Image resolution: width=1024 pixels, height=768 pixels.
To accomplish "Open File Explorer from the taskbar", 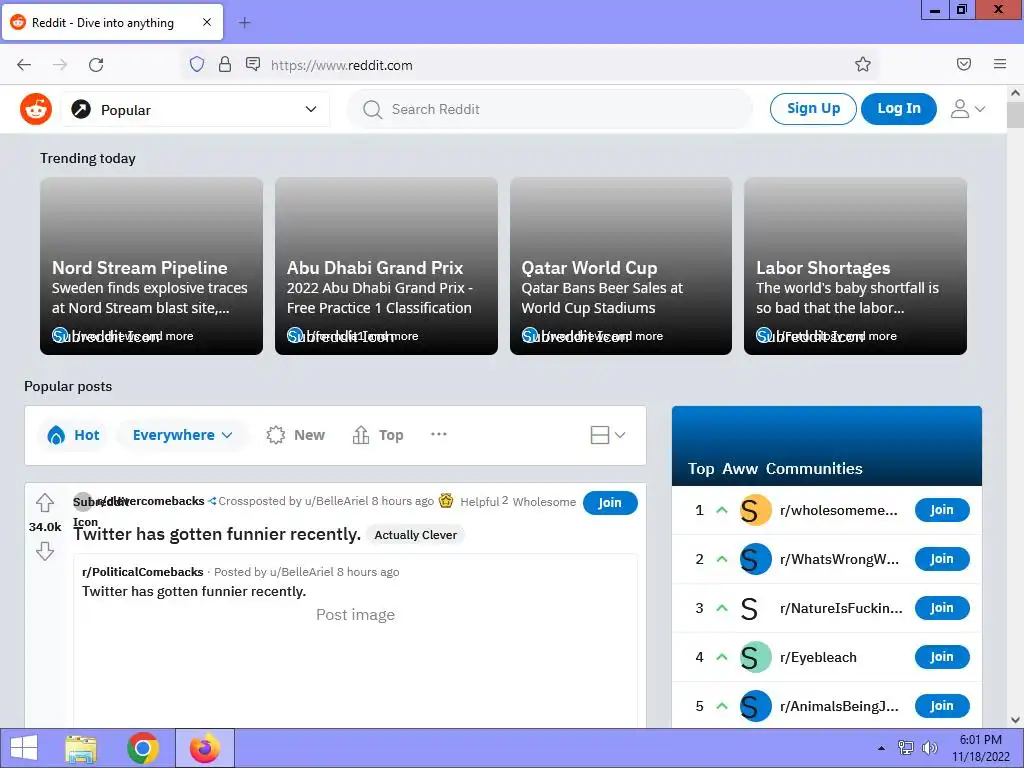I will 82,748.
